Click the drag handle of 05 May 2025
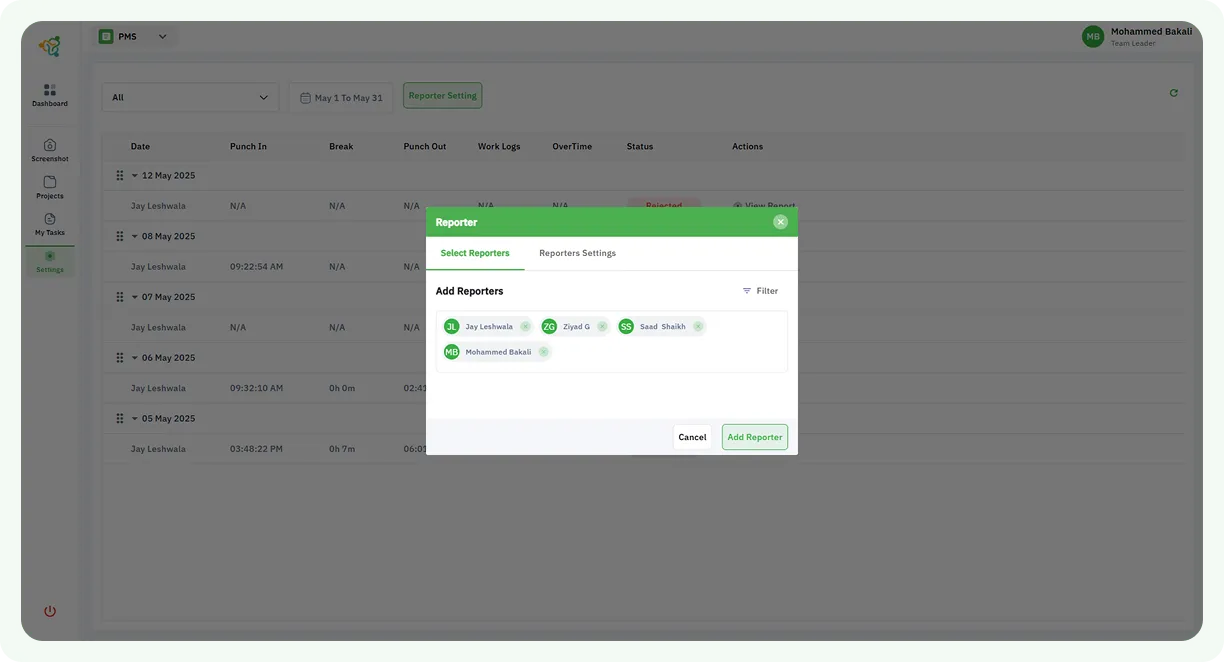The height and width of the screenshot is (662, 1224). coord(120,419)
